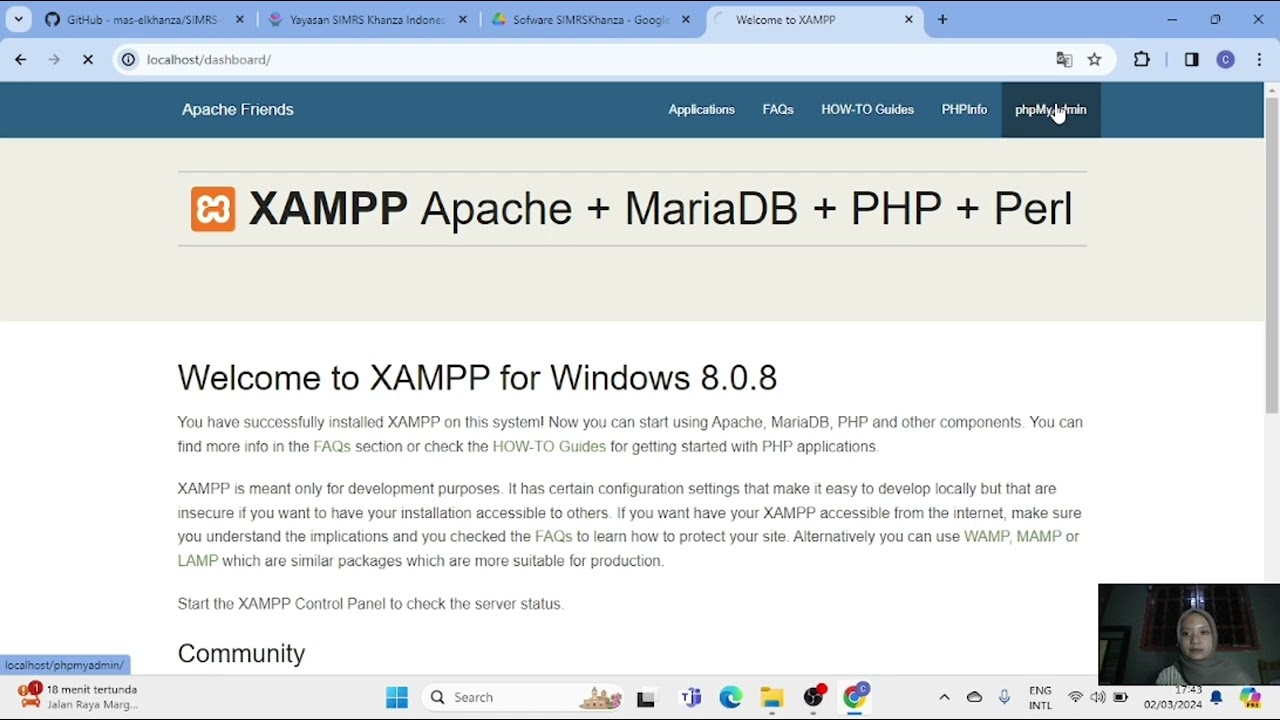Open the Chrome profile avatar

[x=1226, y=60]
